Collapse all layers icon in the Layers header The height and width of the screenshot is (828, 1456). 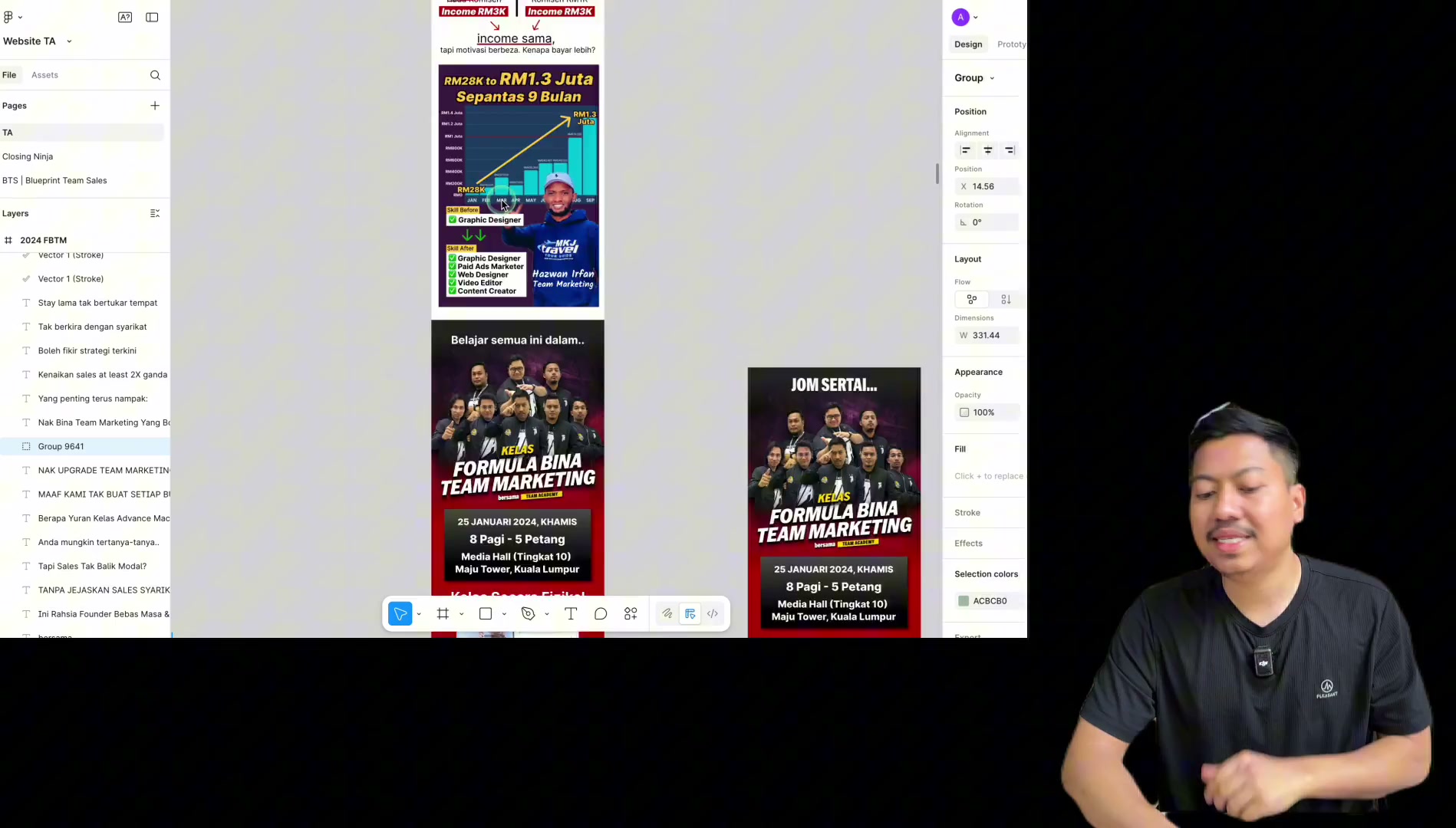tap(155, 213)
